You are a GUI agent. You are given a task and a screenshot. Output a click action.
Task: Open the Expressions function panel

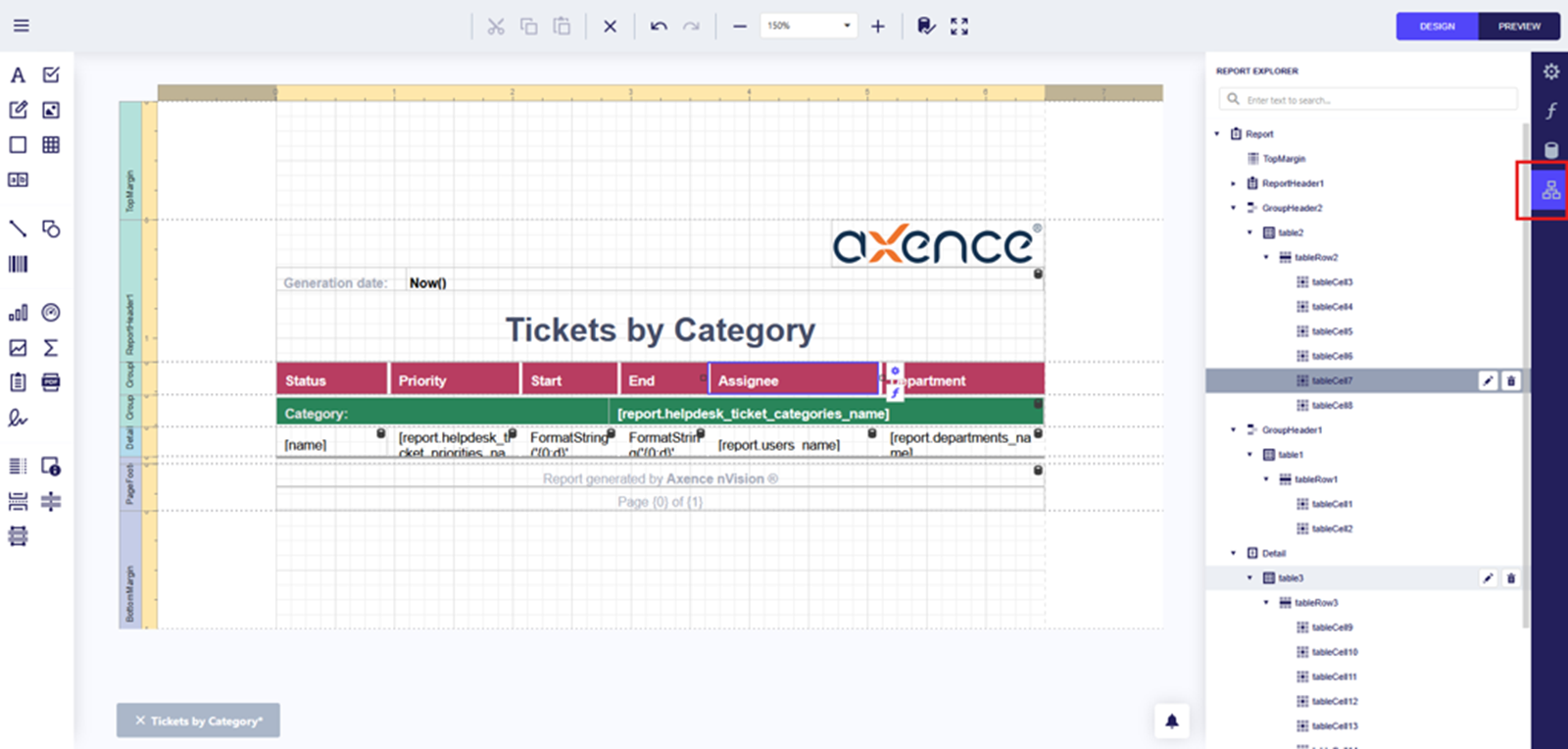[1550, 111]
